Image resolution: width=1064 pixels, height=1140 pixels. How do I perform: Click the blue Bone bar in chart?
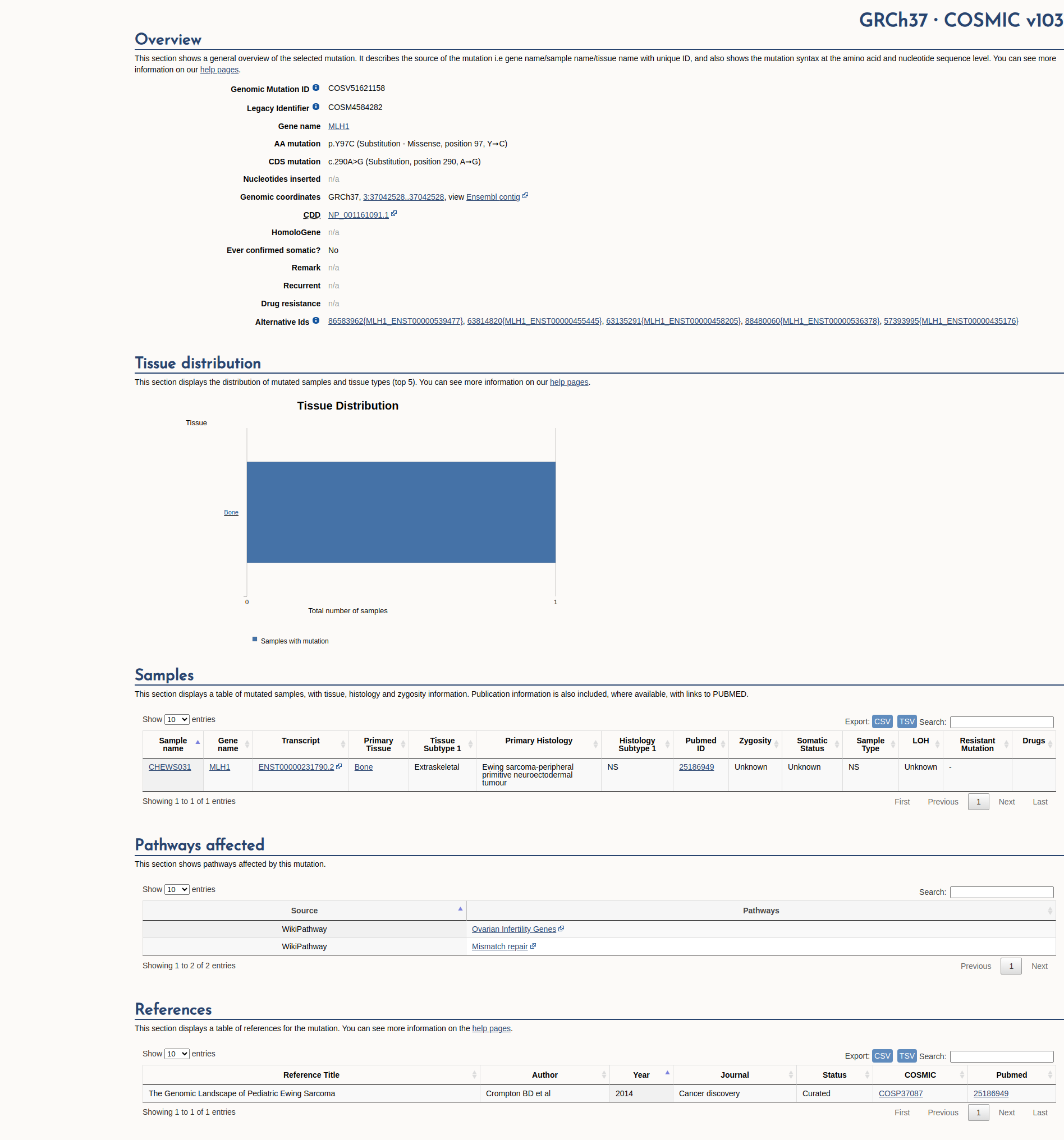pos(401,512)
